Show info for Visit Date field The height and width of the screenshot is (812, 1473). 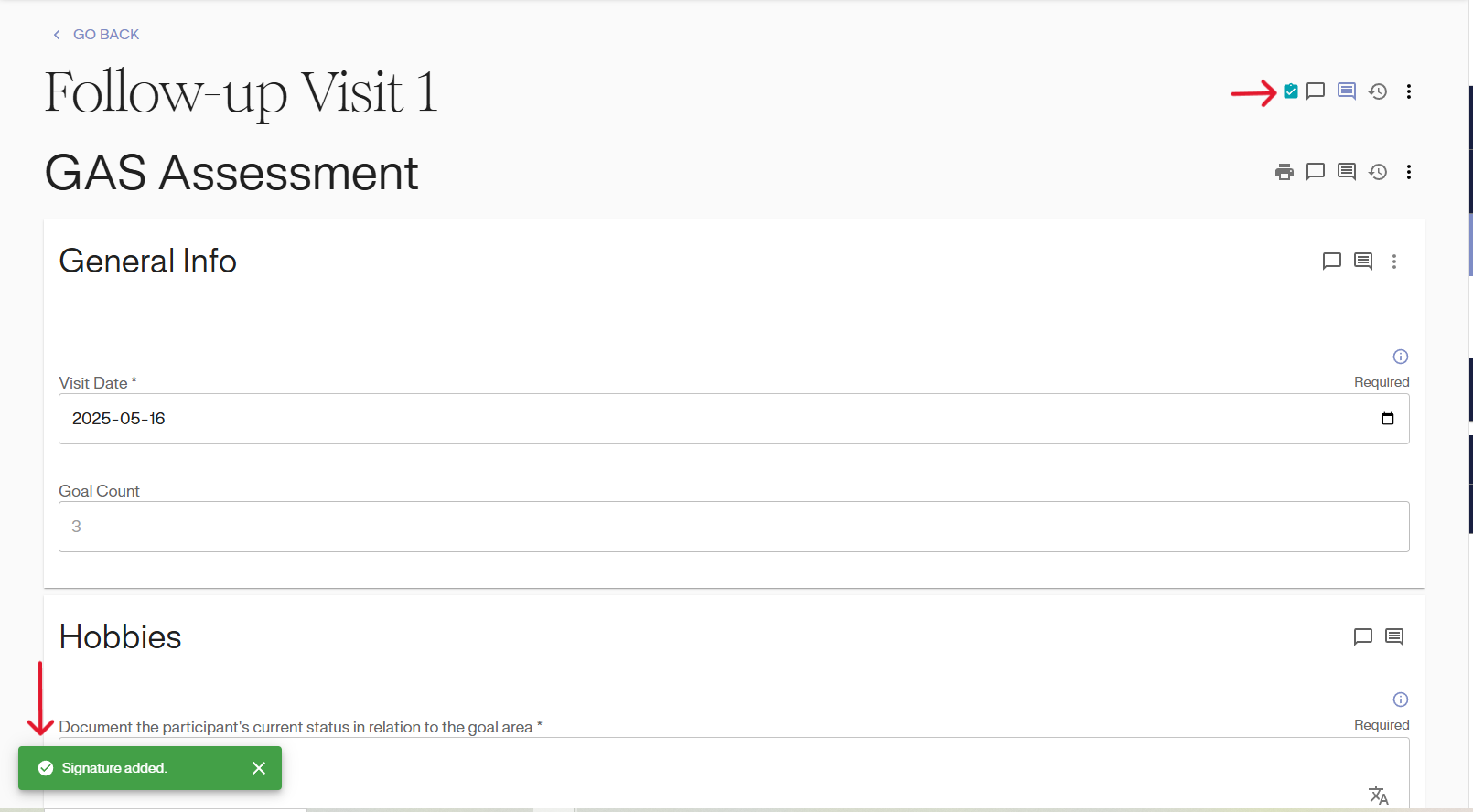[1401, 357]
